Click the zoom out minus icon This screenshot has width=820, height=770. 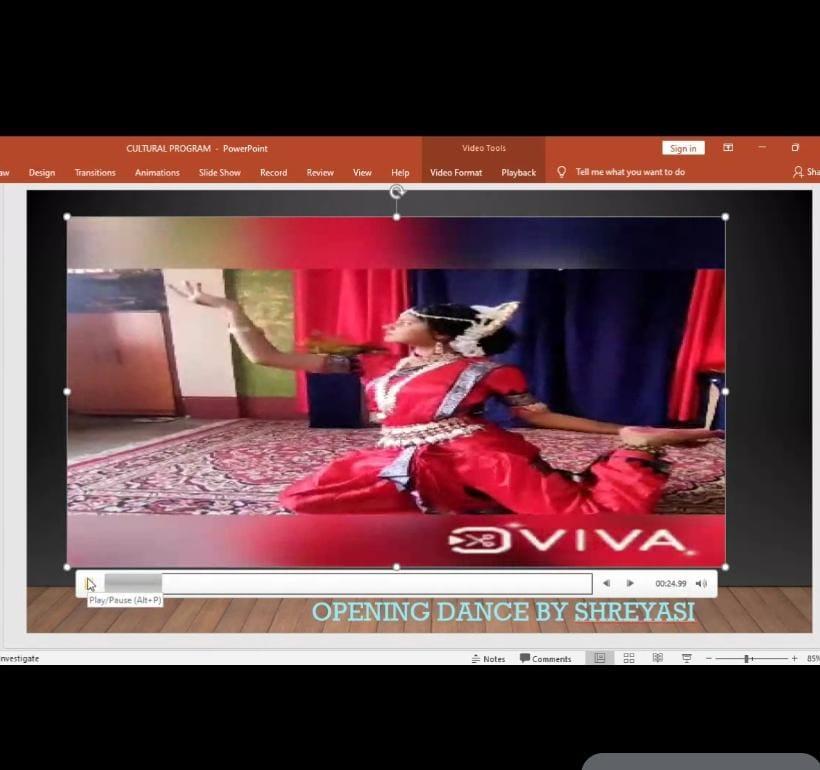coord(709,659)
